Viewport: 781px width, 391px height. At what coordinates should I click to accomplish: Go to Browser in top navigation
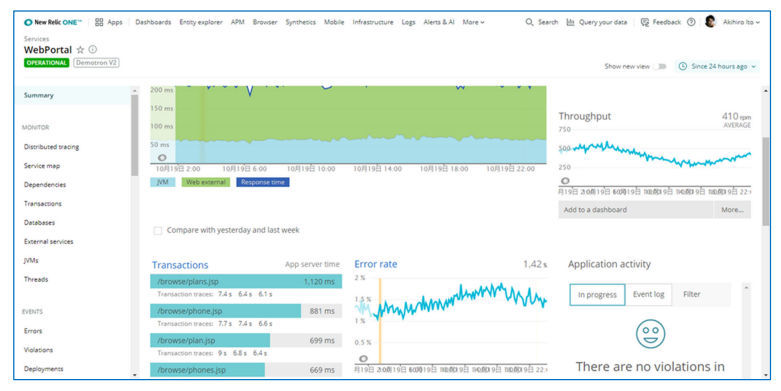(x=265, y=22)
